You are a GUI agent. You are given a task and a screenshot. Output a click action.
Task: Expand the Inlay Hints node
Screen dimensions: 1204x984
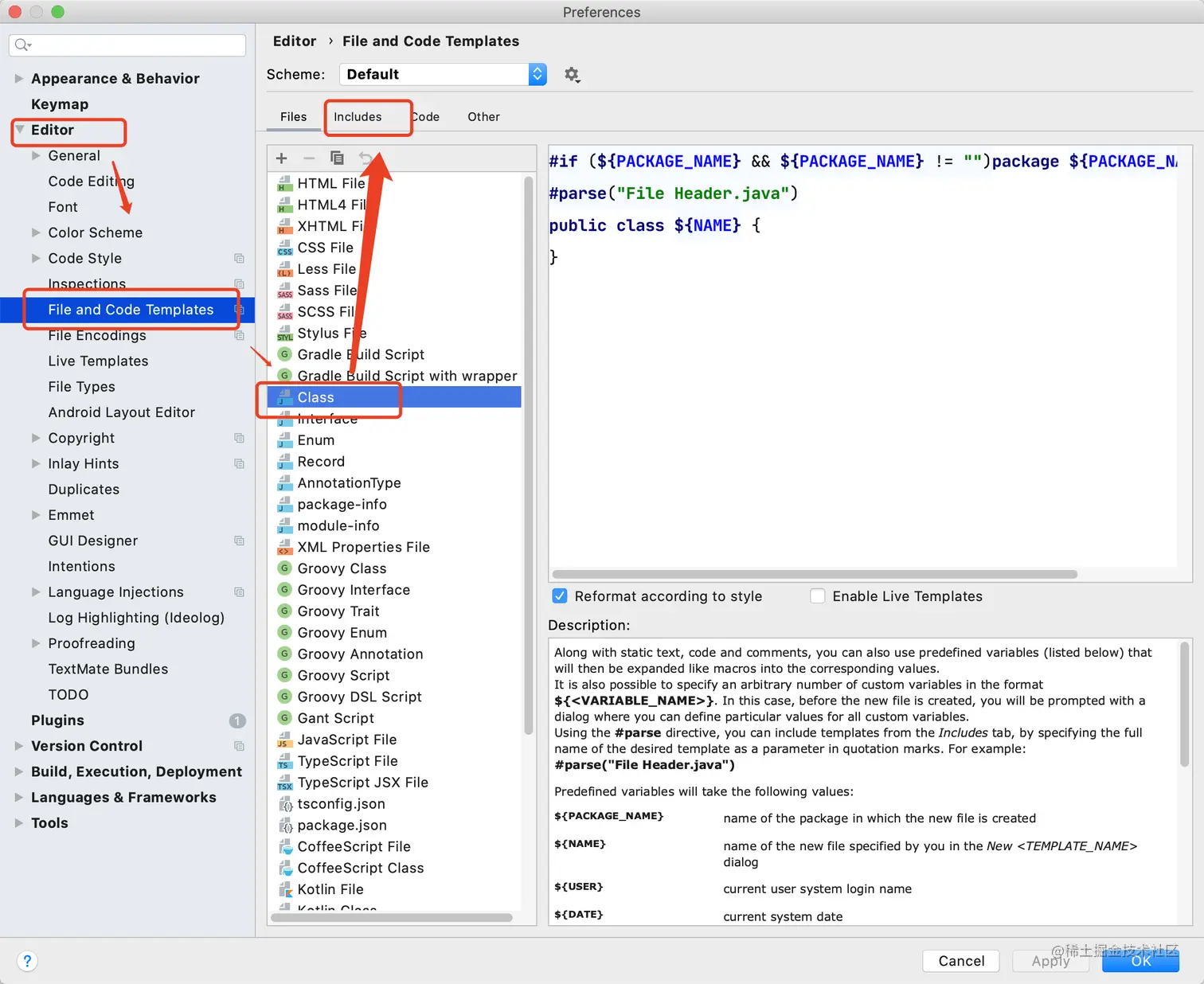click(x=36, y=464)
